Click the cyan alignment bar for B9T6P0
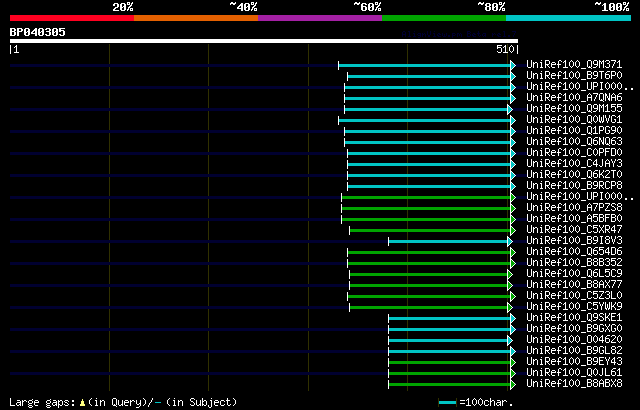The width and height of the screenshot is (640, 410). pos(431,76)
